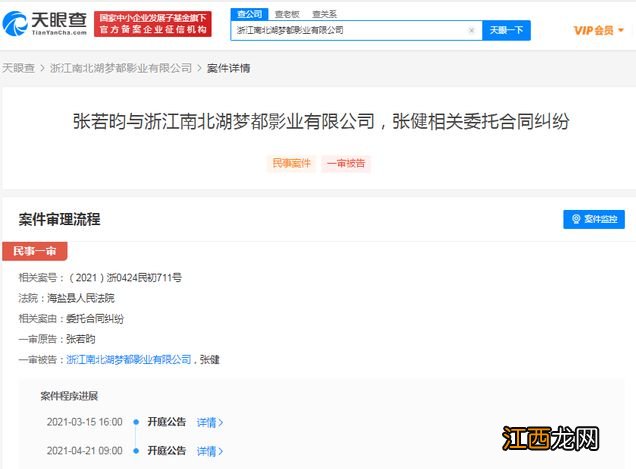The image size is (636, 469).
Task: Go to 天眼查 breadcrumb home link
Action: tap(18, 68)
